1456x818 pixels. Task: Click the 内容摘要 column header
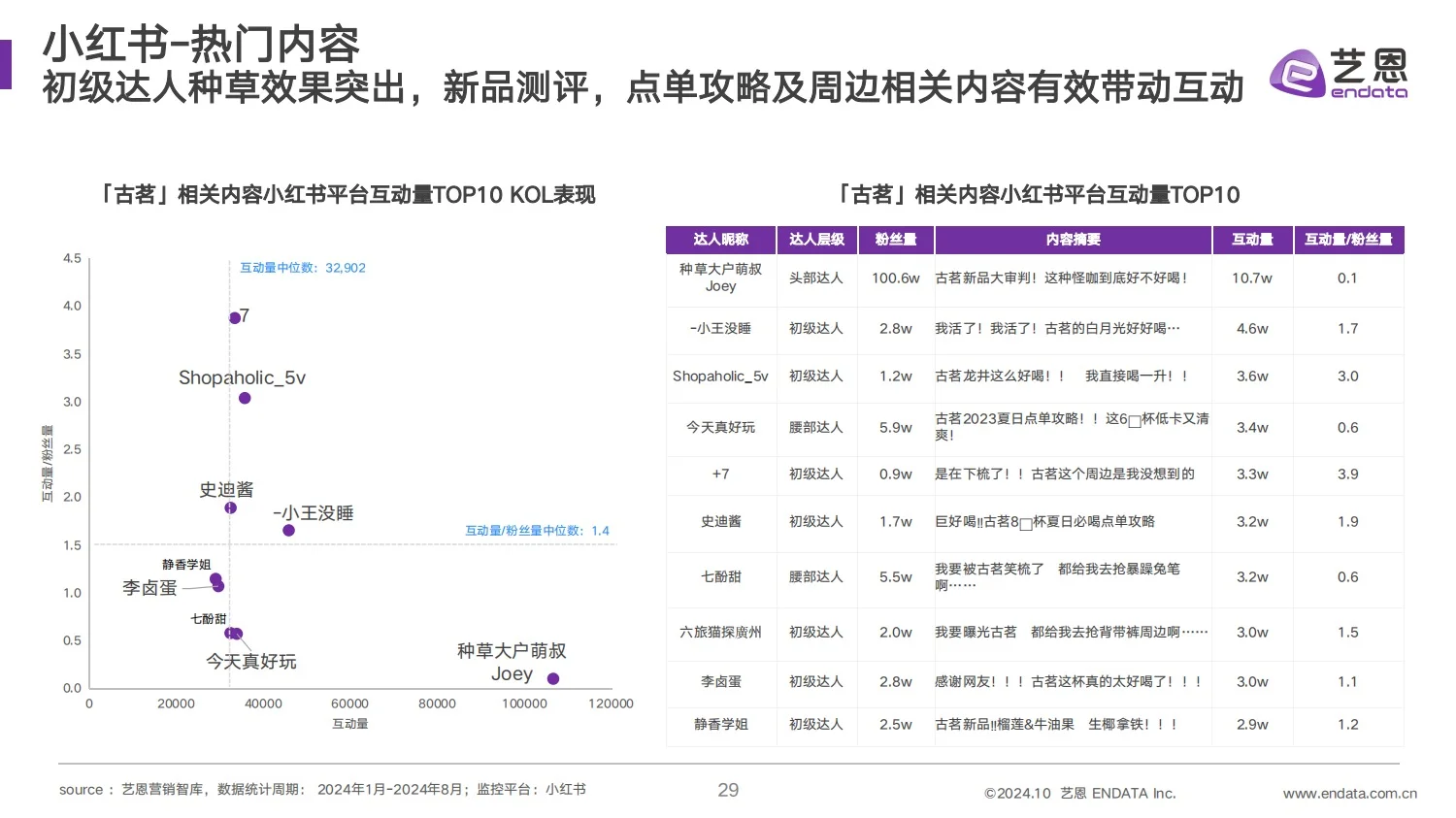pos(1073,239)
